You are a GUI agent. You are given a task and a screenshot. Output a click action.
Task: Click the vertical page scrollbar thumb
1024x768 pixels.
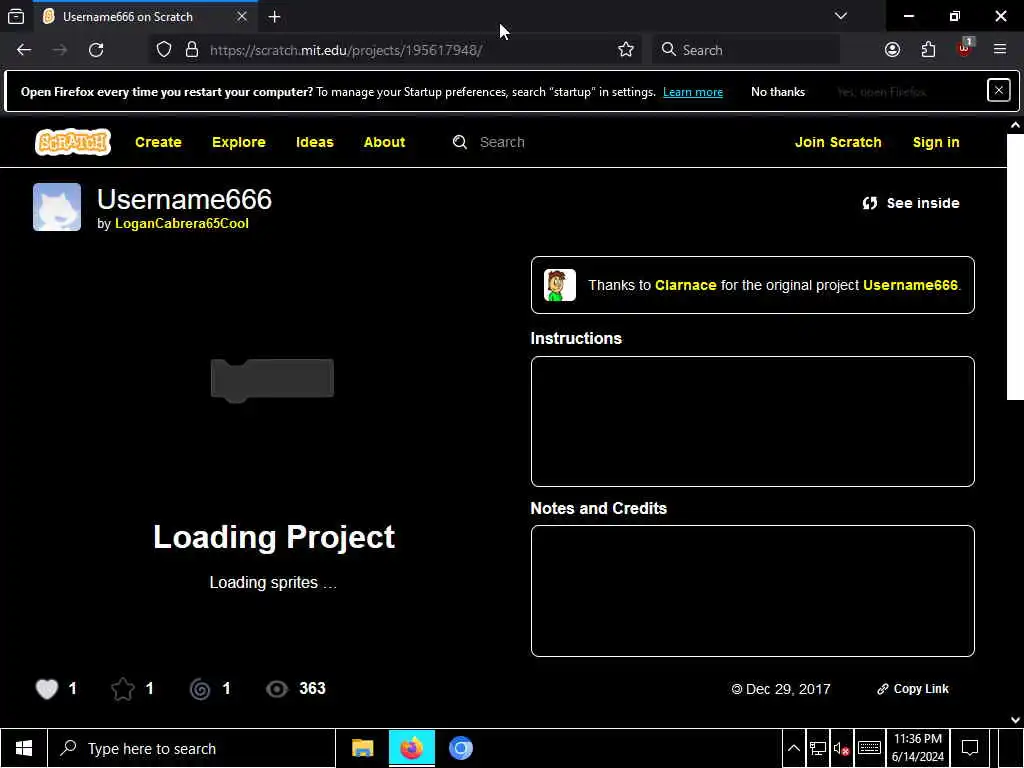point(1015,266)
